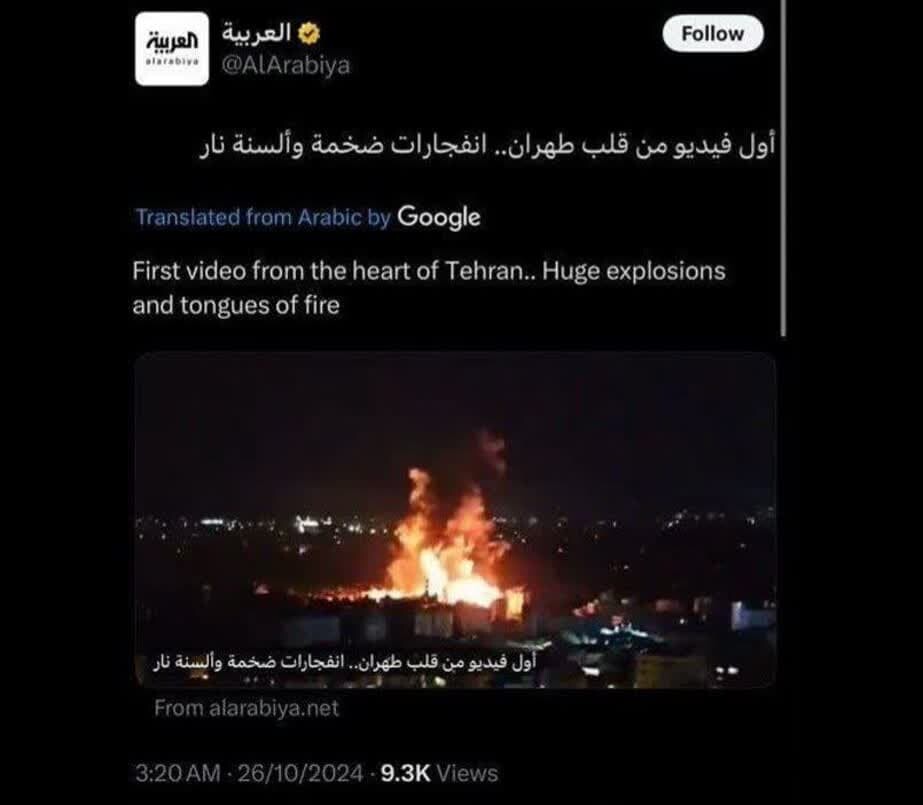
Task: Select the Arabic tweet text
Action: coord(487,146)
